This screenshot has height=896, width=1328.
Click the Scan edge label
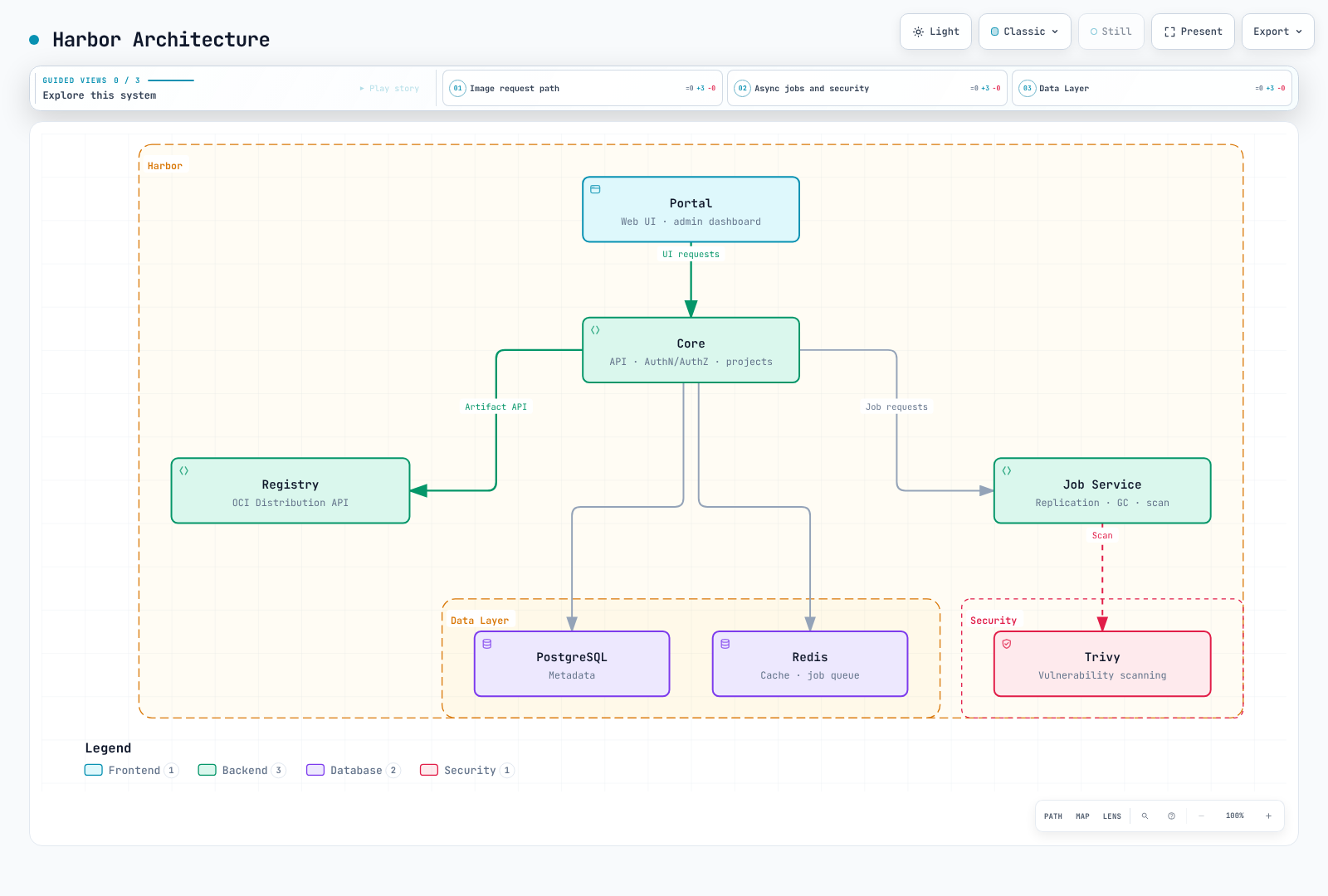click(1102, 535)
